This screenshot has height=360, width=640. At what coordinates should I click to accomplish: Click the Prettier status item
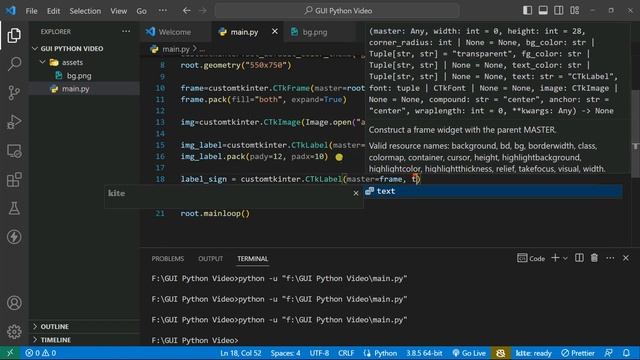pyautogui.click(x=578, y=353)
